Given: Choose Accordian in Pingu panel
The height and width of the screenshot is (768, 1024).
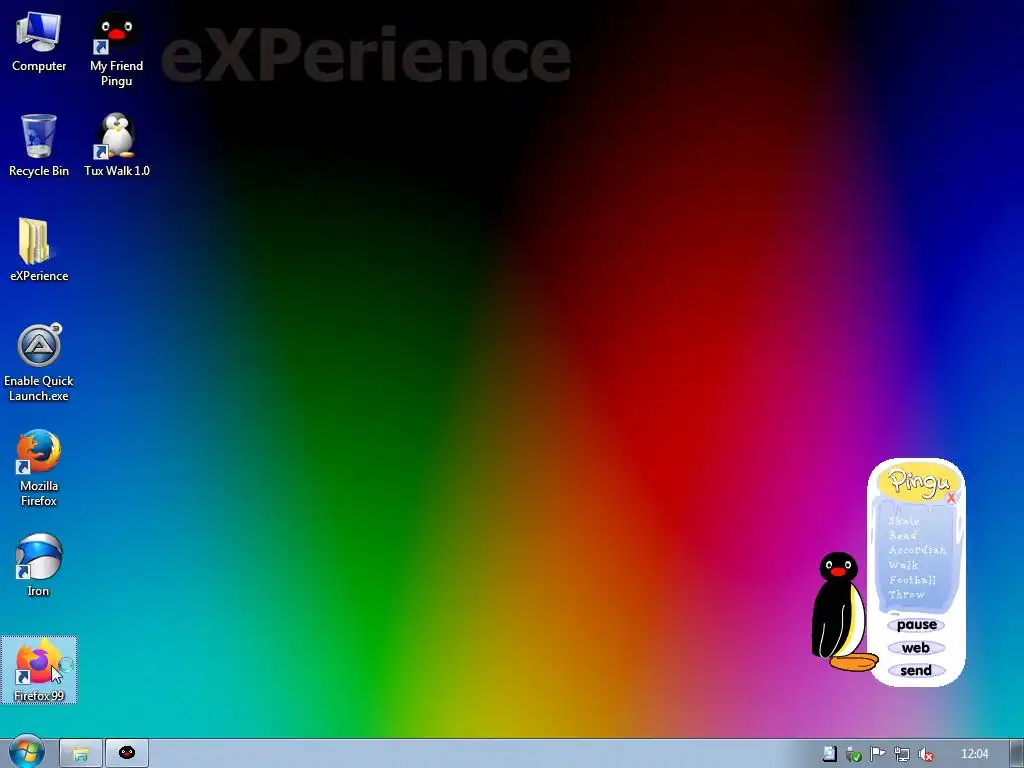Looking at the screenshot, I should [x=917, y=550].
